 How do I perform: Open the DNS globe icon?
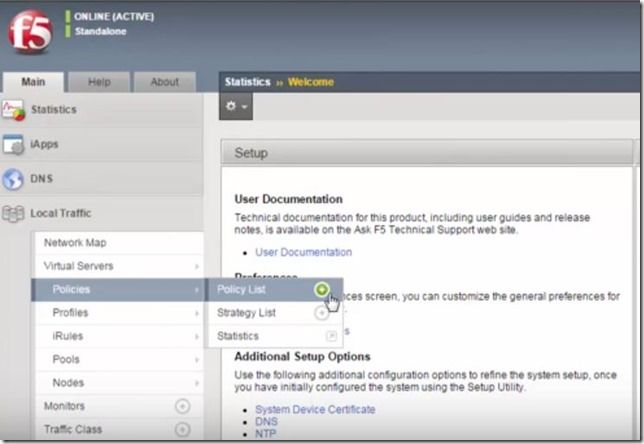tap(13, 179)
